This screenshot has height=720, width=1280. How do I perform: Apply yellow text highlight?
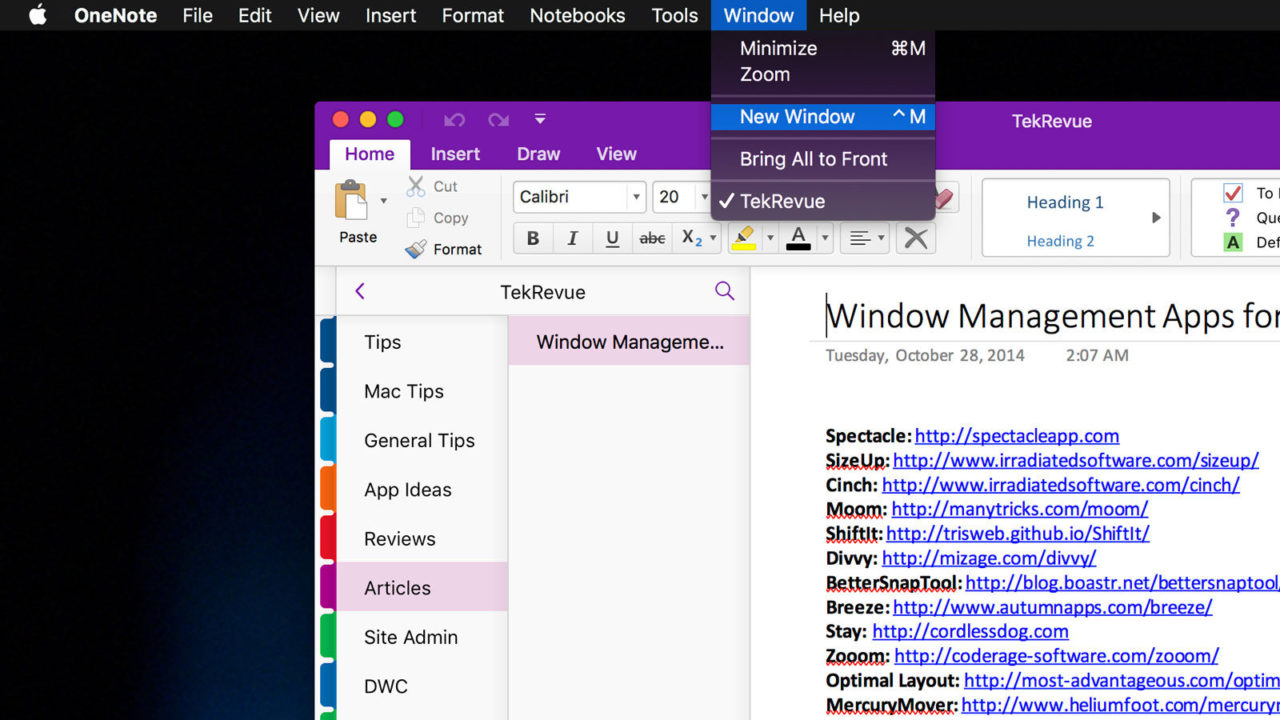743,238
